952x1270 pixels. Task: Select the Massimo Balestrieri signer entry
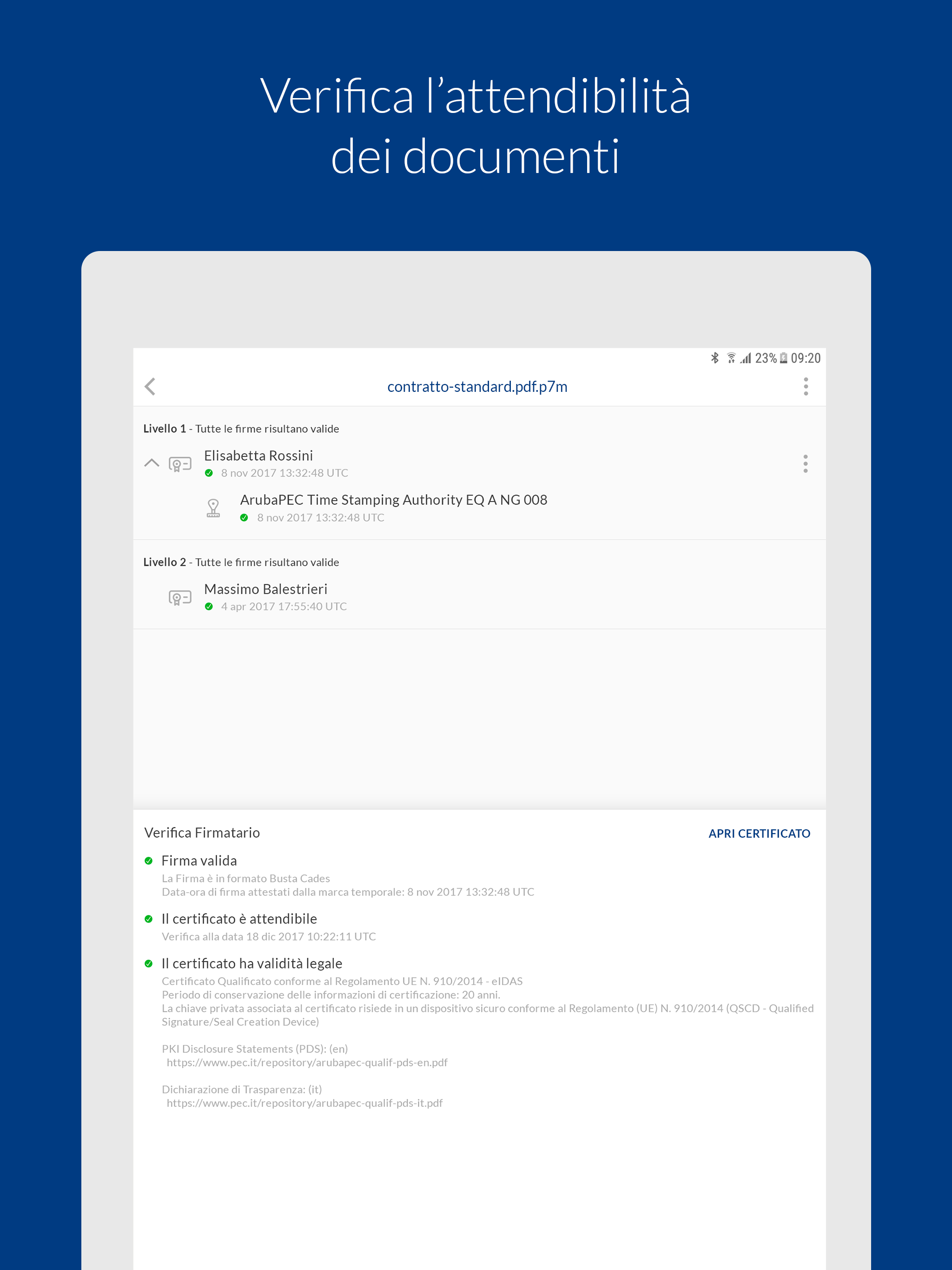click(x=266, y=589)
